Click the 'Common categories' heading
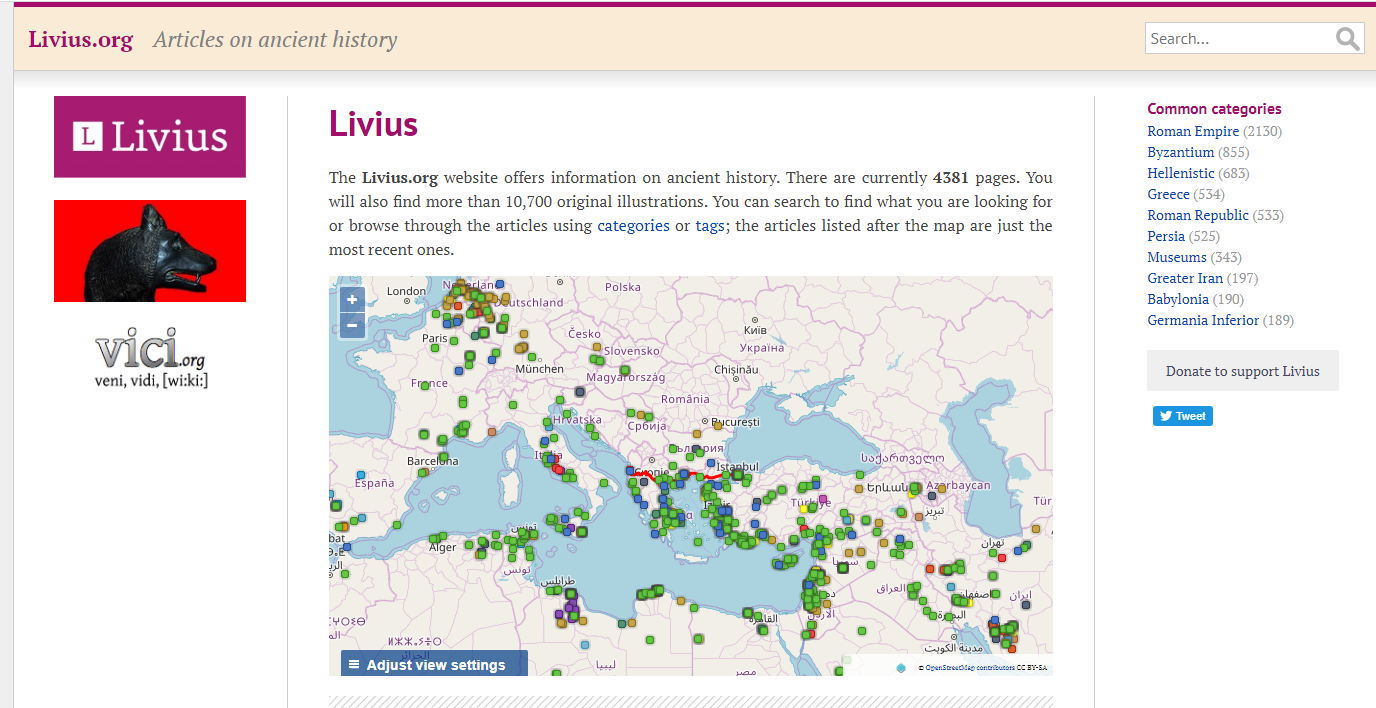The width and height of the screenshot is (1376, 708). click(x=1214, y=109)
